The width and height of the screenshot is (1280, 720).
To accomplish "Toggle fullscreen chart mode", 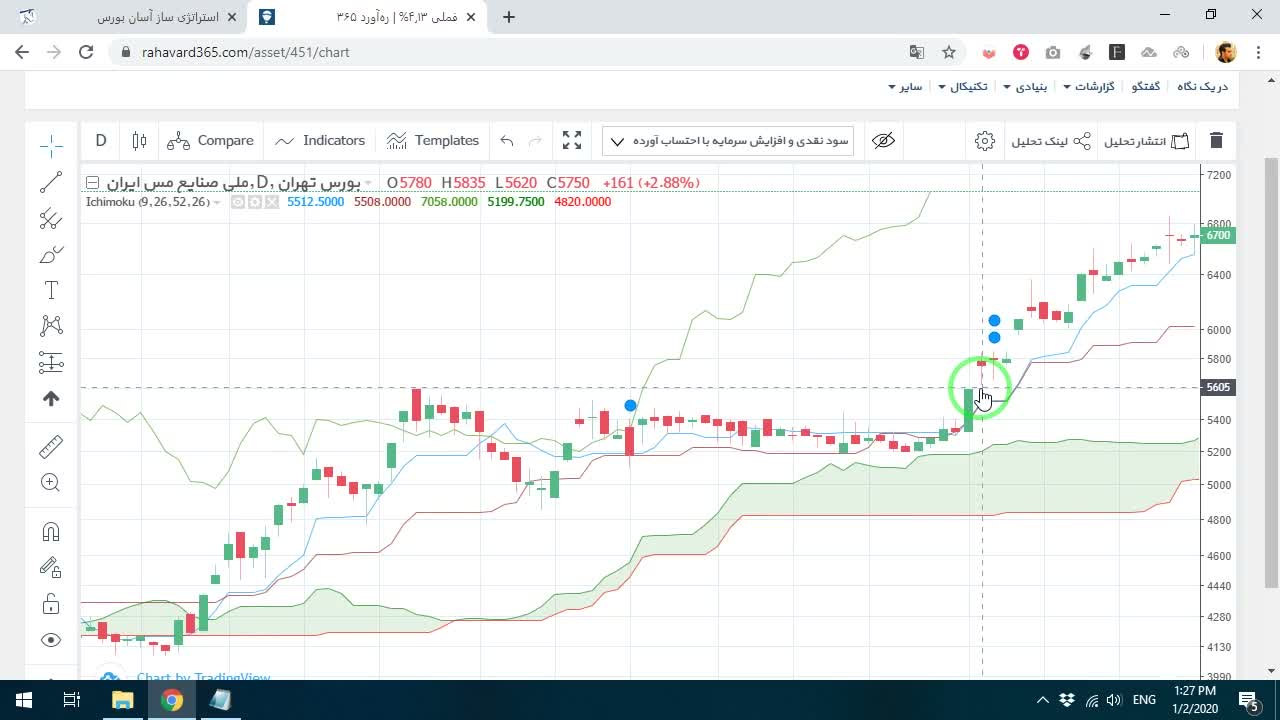I will tap(572, 141).
